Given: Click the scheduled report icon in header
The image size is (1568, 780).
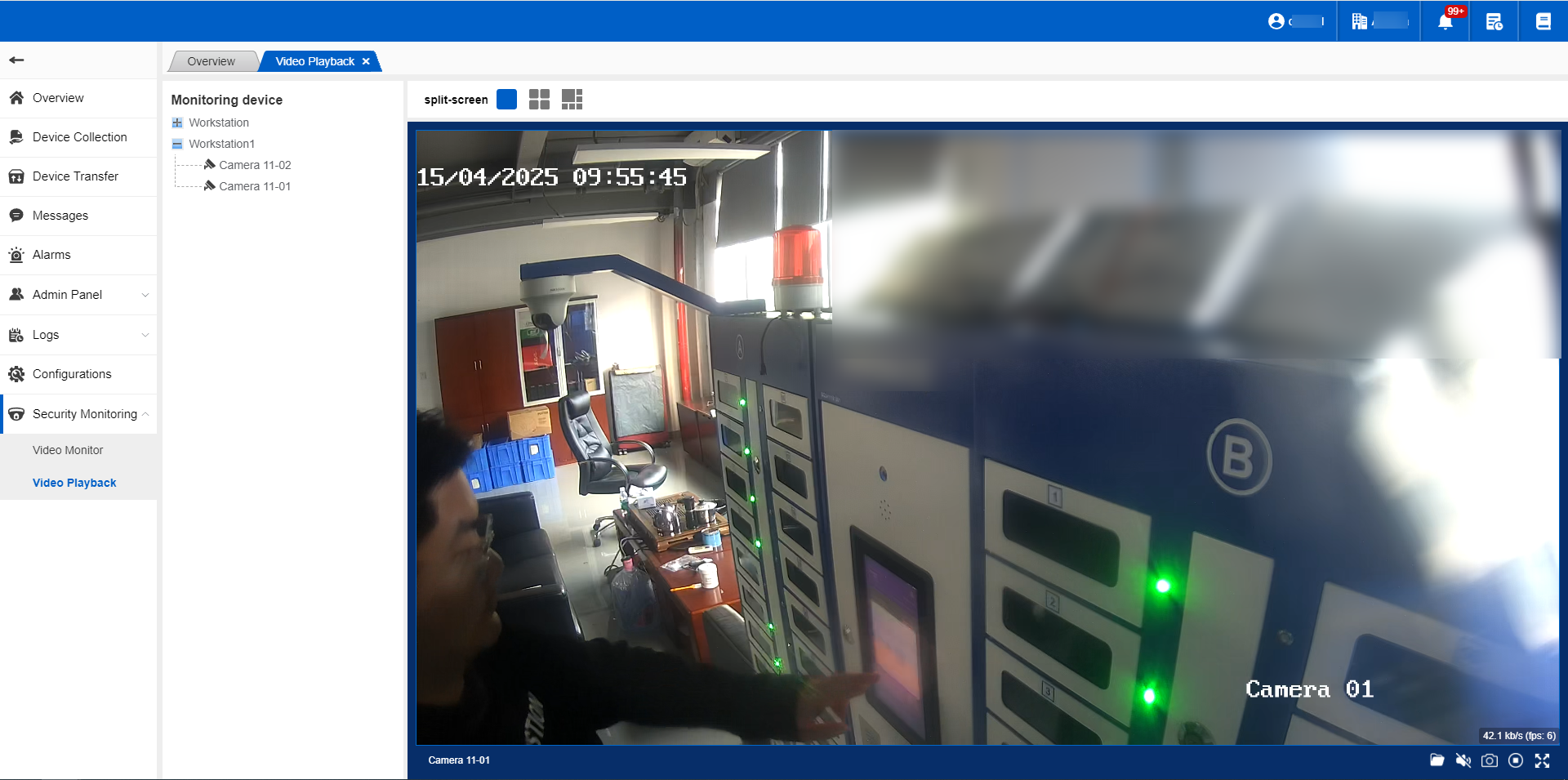Looking at the screenshot, I should [1494, 21].
